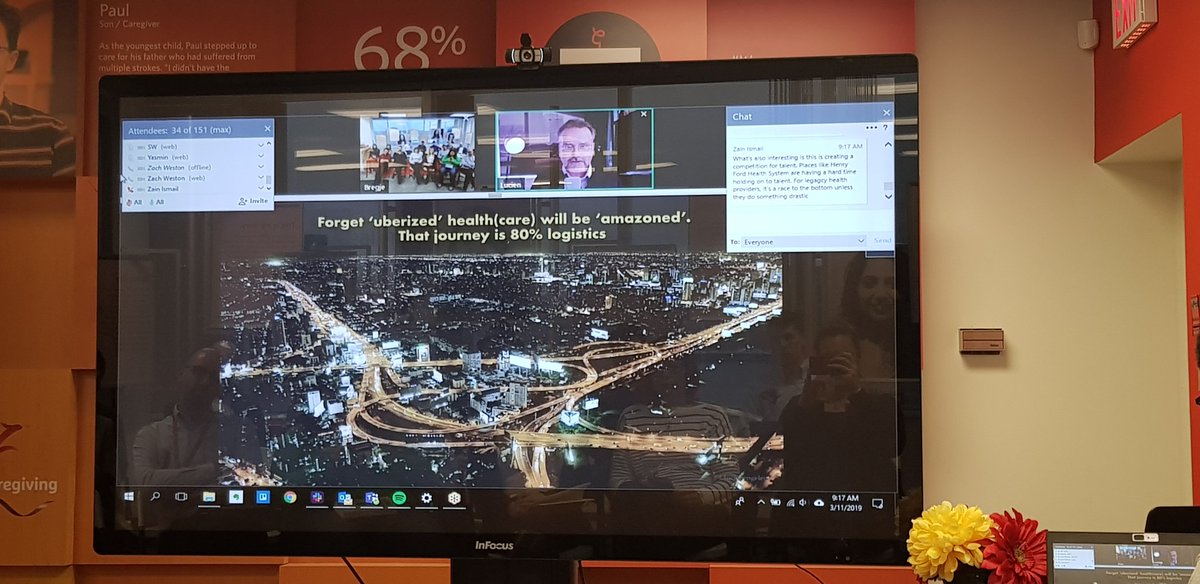The height and width of the screenshot is (584, 1200).
Task: Select Lucien's webcam feed
Action: point(574,149)
